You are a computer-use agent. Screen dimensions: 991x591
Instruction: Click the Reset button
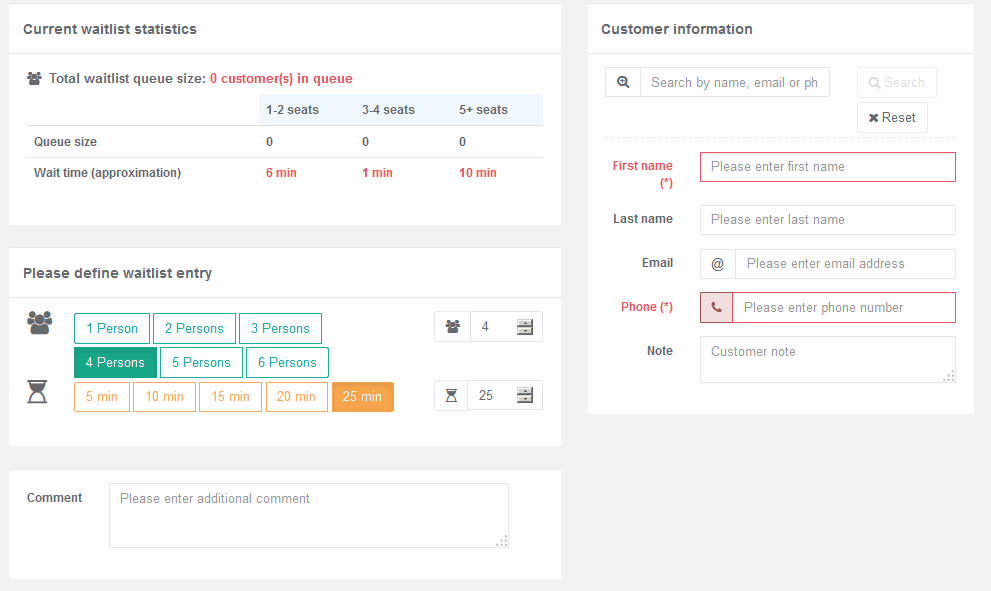[x=892, y=118]
